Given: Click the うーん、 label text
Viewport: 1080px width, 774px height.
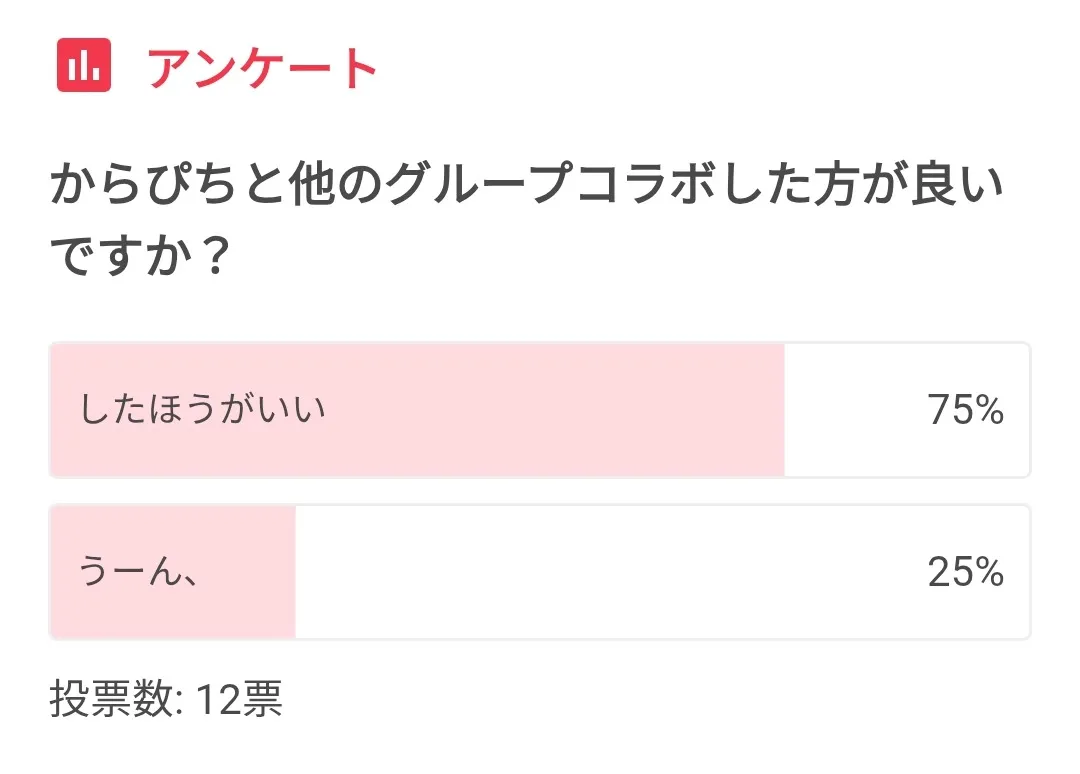Looking at the screenshot, I should (x=137, y=572).
